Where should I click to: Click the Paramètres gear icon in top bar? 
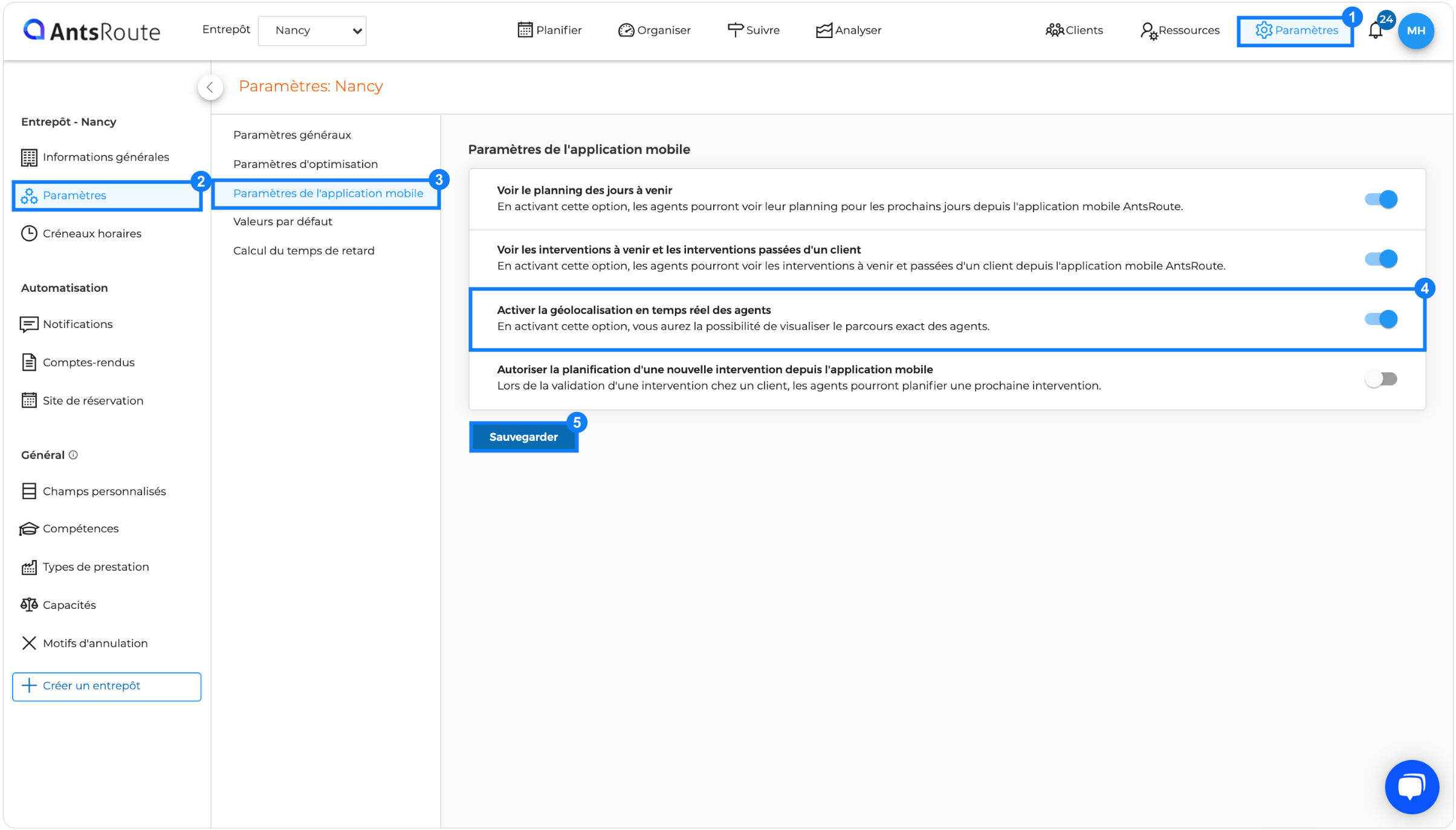(x=1264, y=30)
